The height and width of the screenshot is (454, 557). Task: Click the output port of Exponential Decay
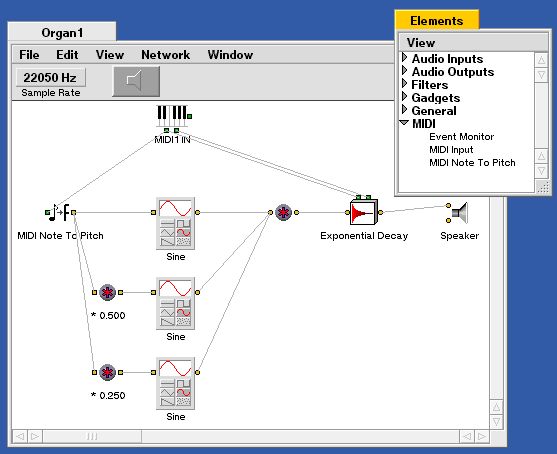click(380, 212)
